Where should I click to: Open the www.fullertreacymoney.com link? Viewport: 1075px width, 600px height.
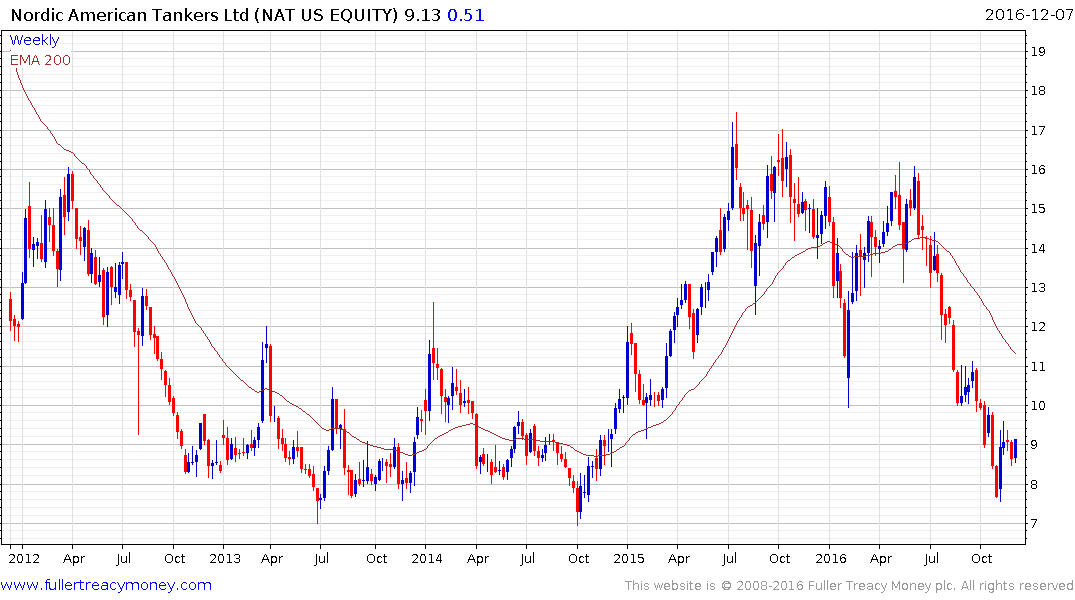[x=106, y=585]
